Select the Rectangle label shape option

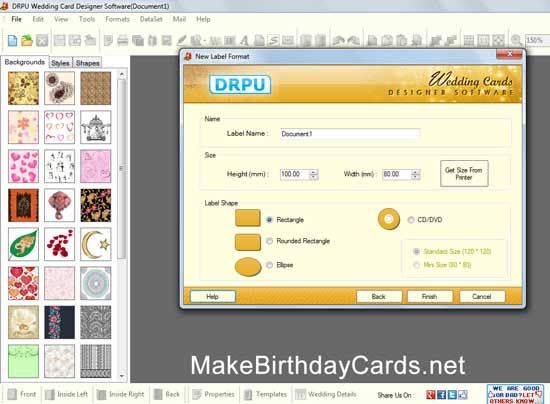(269, 220)
